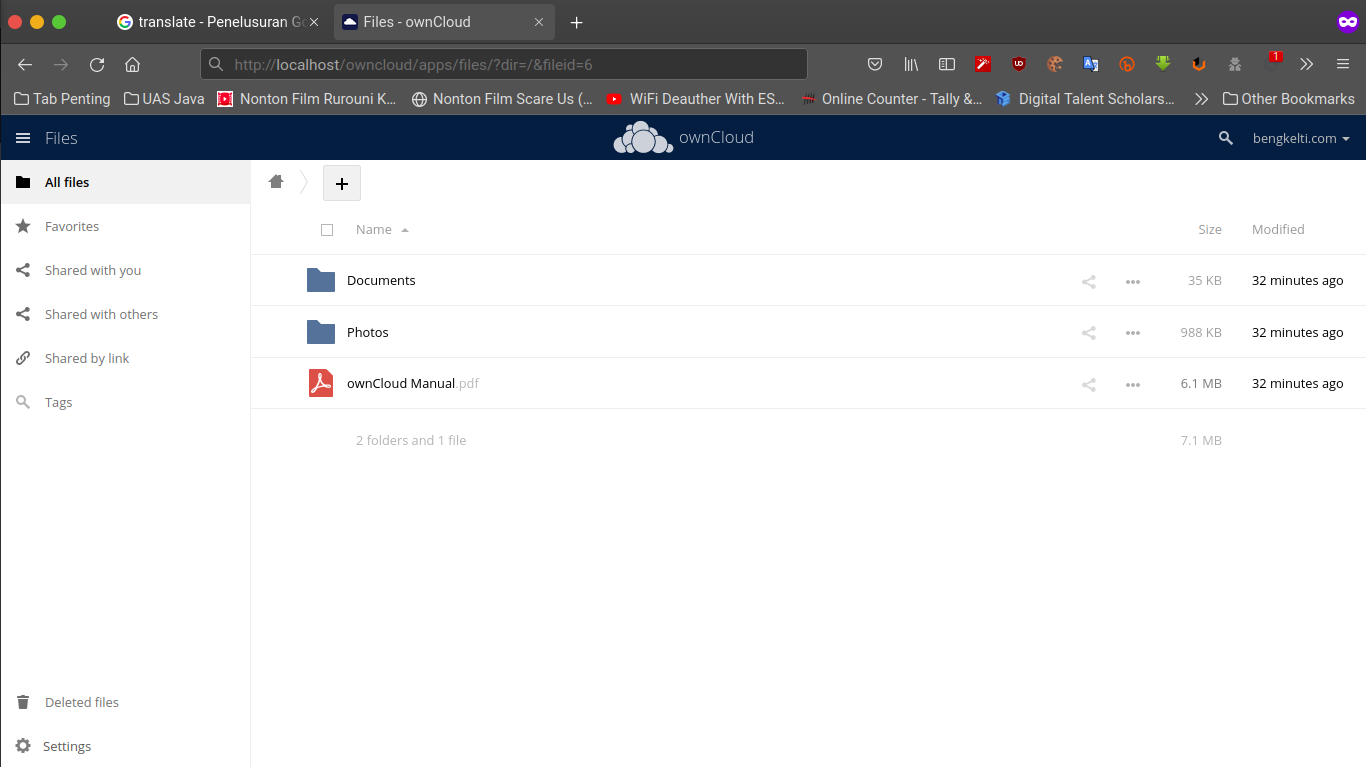
Task: Go to home folder breadcrumb icon
Action: click(x=276, y=182)
